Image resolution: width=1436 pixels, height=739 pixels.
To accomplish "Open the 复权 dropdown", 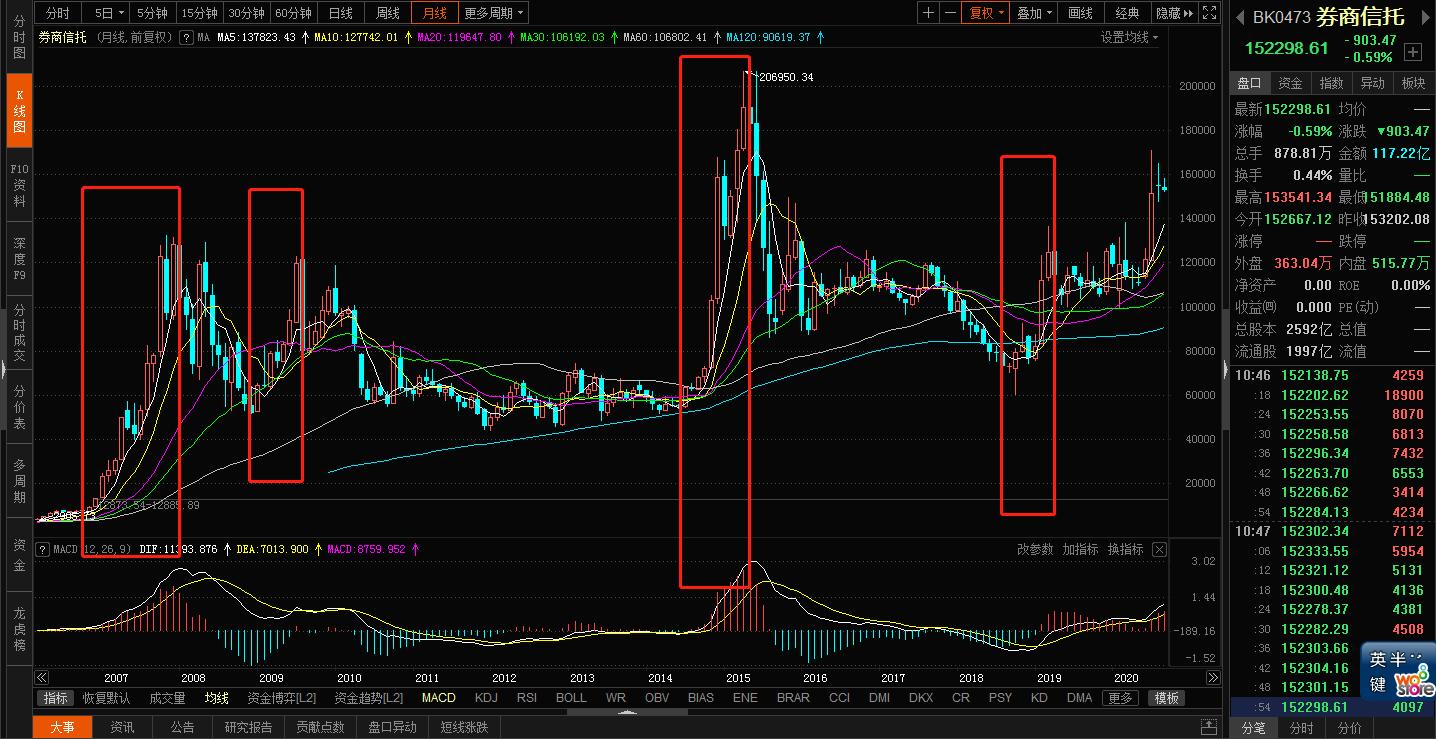I will pyautogui.click(x=984, y=13).
